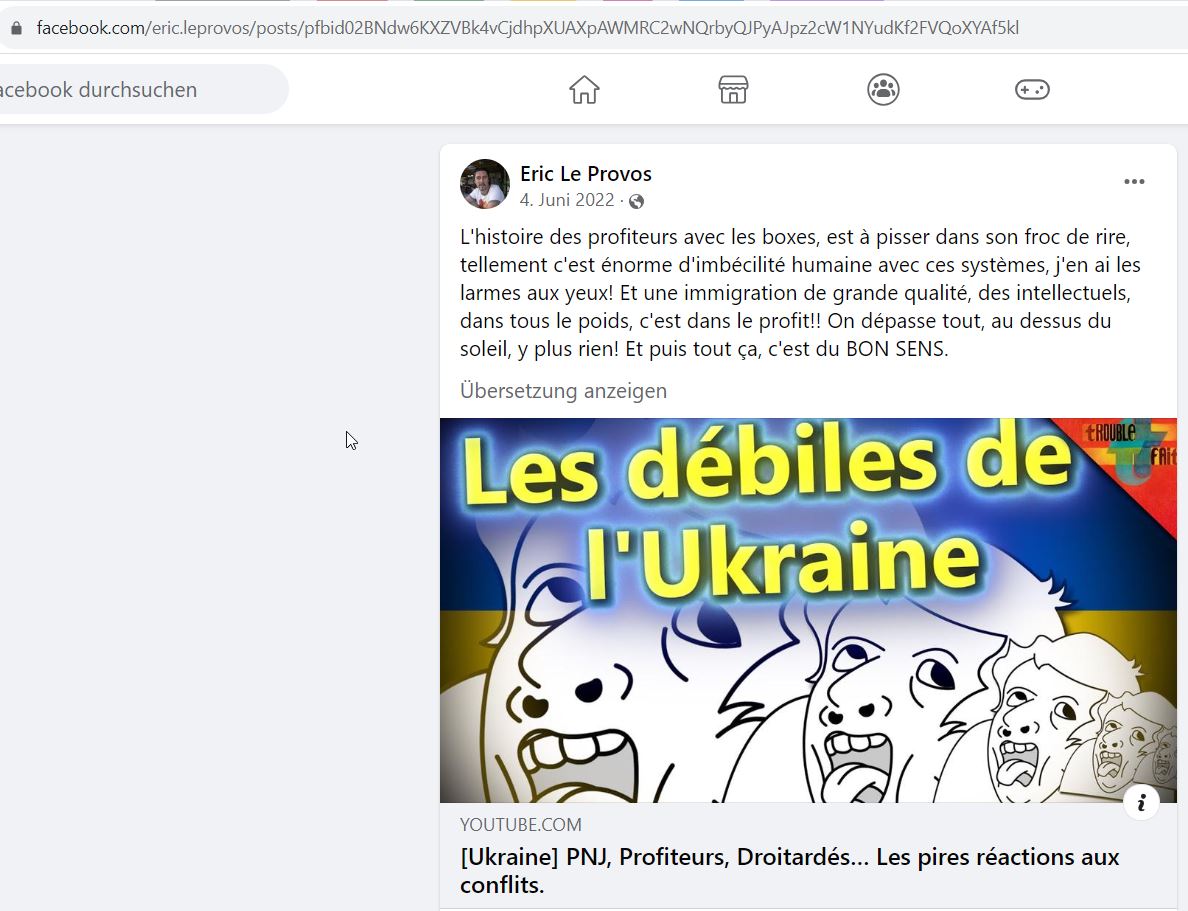
Task: Open the Facebook Home icon
Action: (x=584, y=89)
